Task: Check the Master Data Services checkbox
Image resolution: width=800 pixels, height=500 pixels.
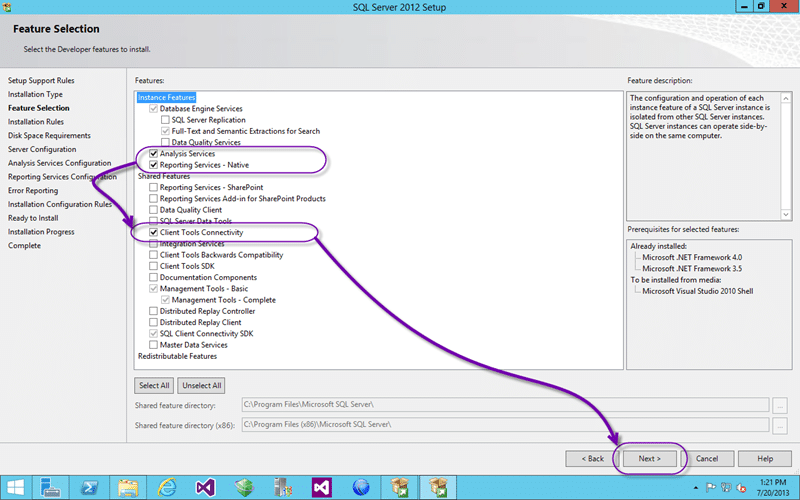Action: 153,344
